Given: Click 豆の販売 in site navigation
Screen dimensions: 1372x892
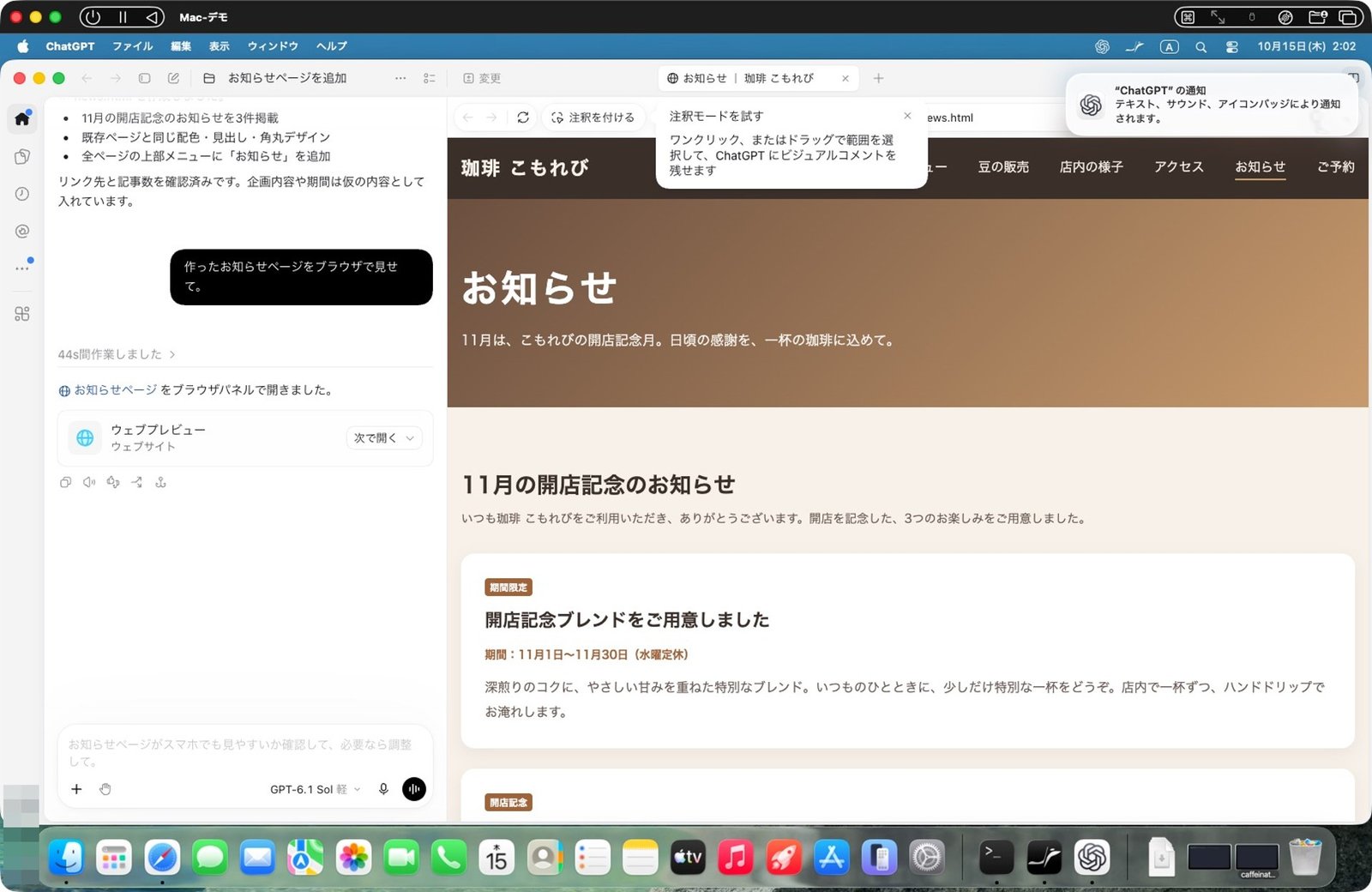Looking at the screenshot, I should [x=1003, y=167].
